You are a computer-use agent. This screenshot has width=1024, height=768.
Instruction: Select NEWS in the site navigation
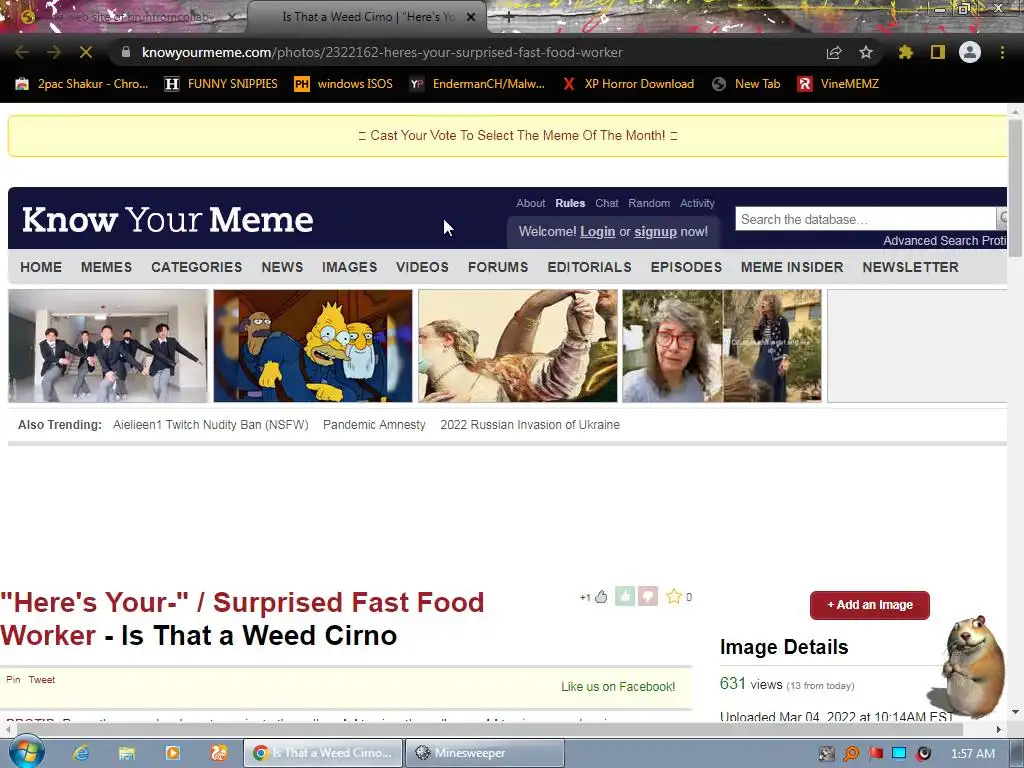point(282,267)
